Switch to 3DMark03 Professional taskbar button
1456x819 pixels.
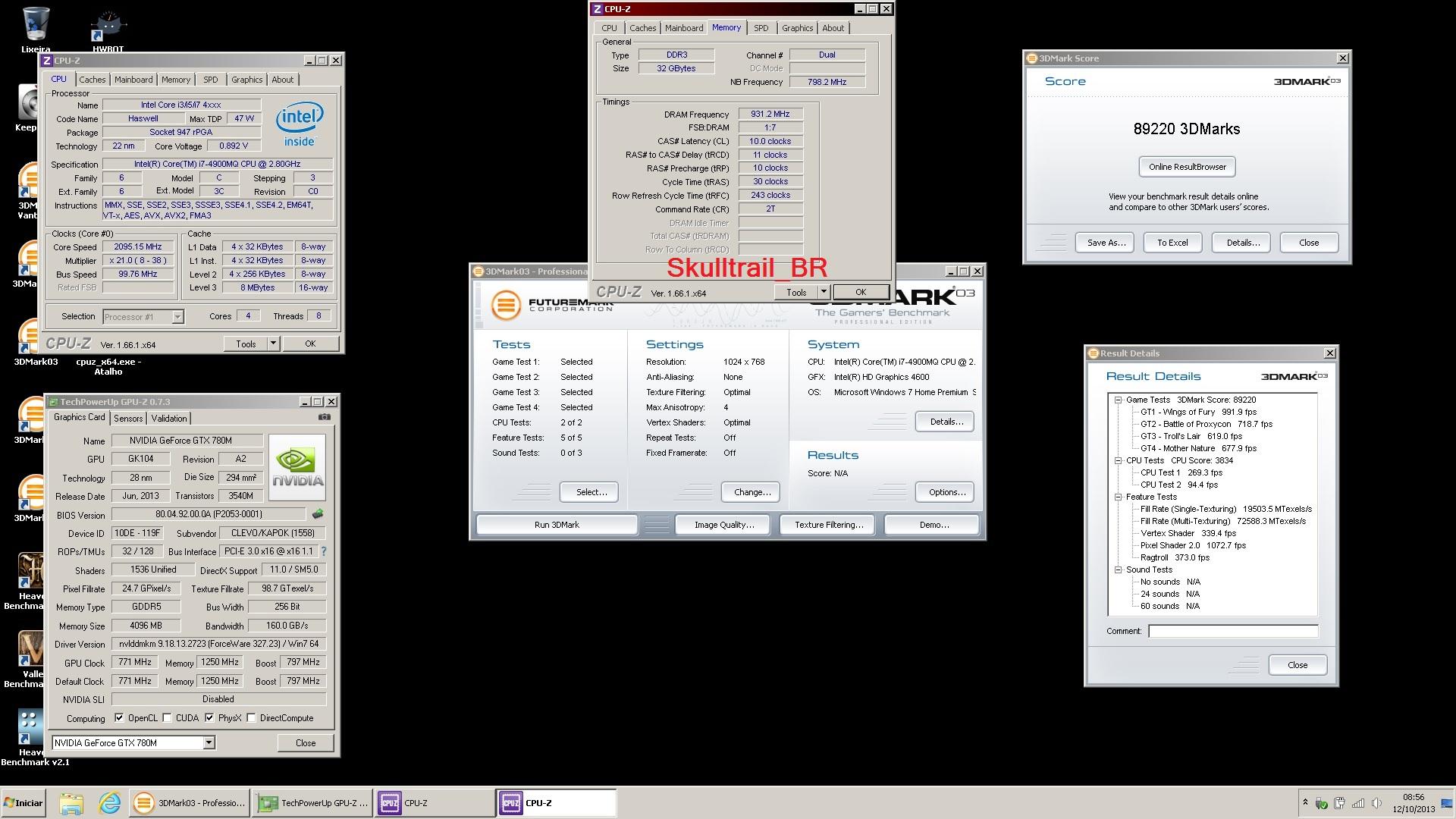click(x=190, y=803)
